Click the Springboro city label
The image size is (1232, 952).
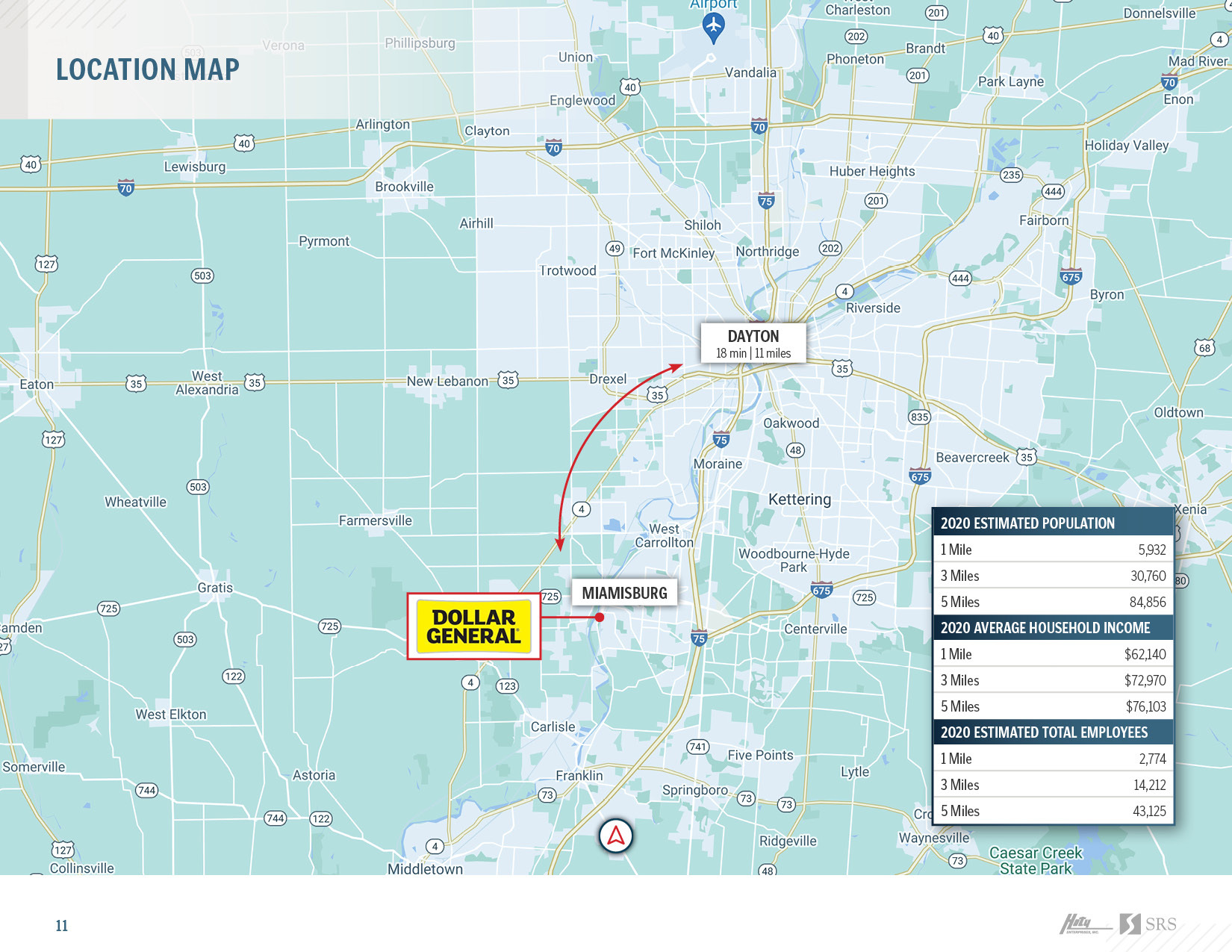pyautogui.click(x=695, y=790)
